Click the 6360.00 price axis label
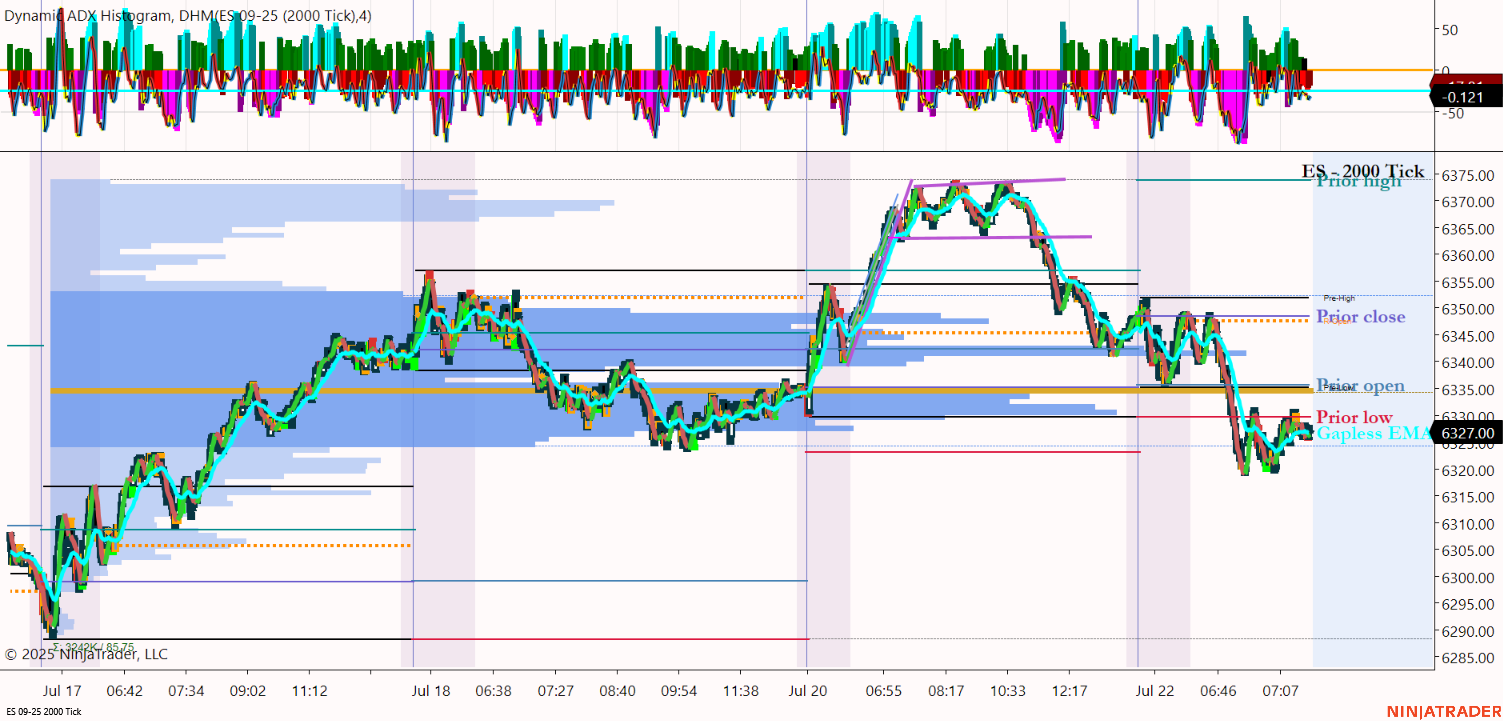The width and height of the screenshot is (1503, 721). pos(1466,256)
